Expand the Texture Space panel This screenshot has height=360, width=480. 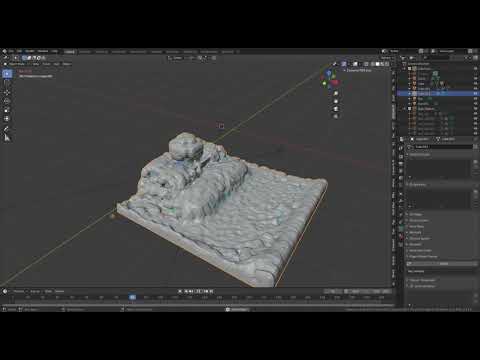(x=419, y=238)
